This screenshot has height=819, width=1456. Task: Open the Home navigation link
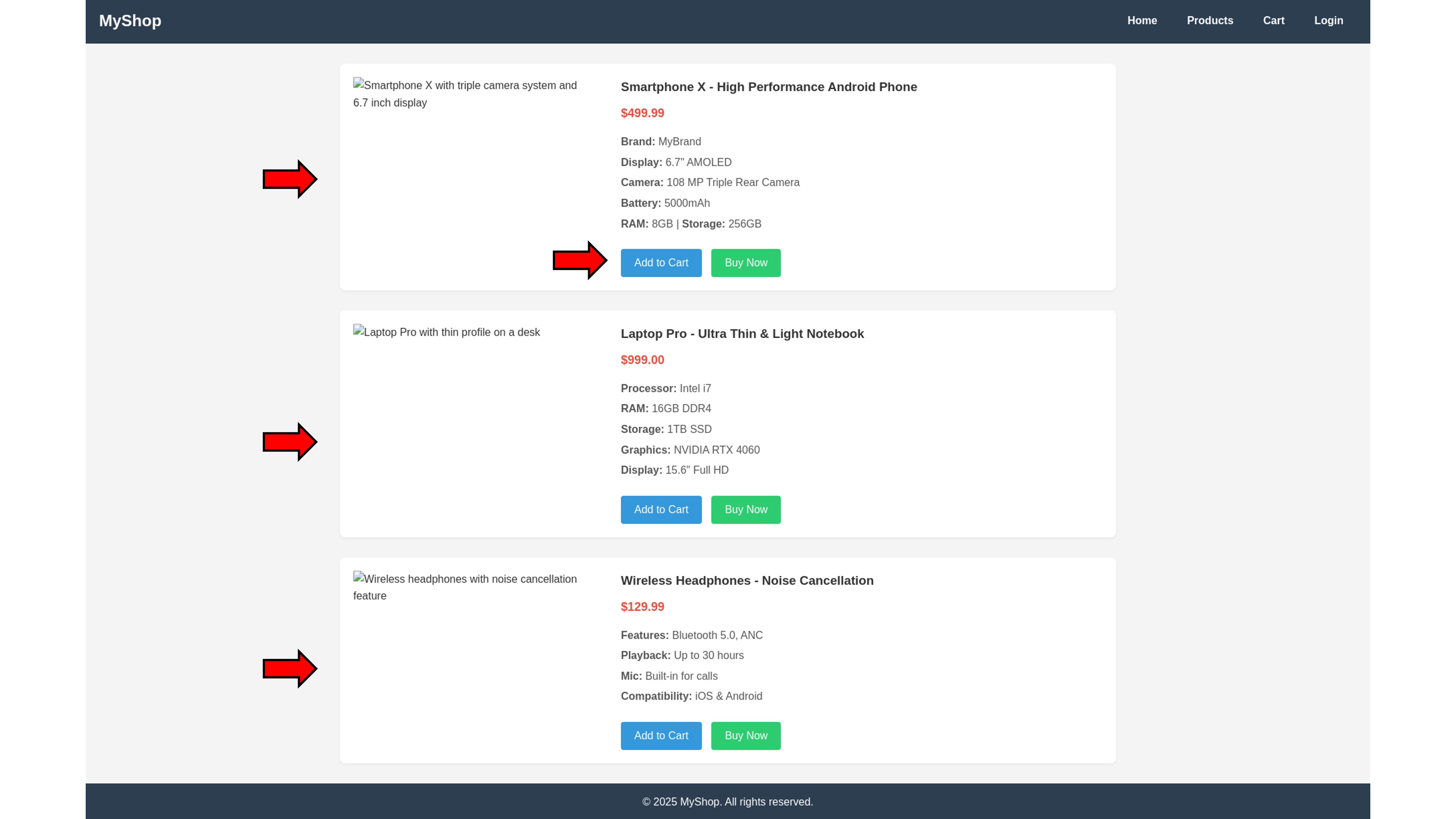tap(1142, 21)
